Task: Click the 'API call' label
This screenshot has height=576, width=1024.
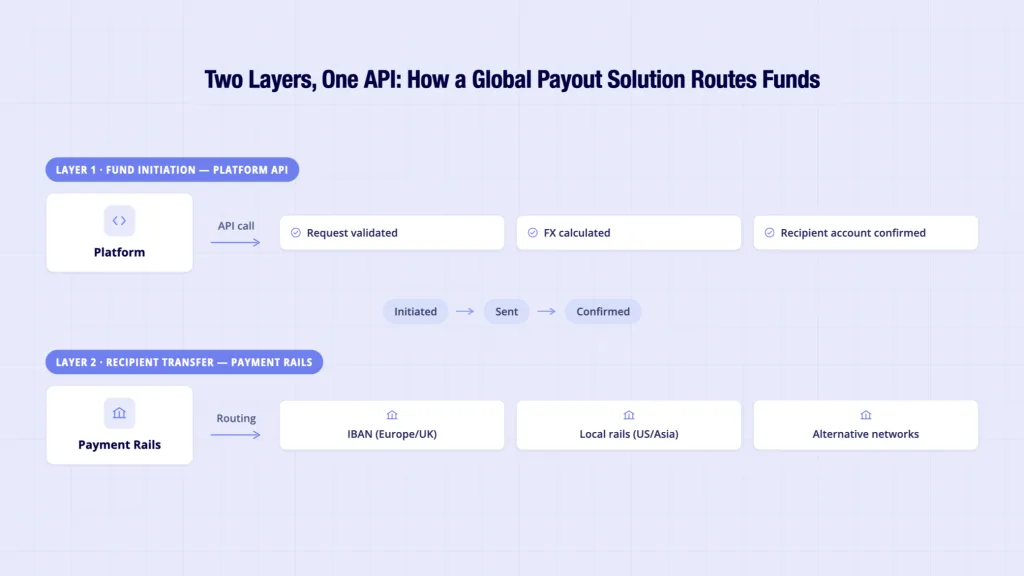Action: pos(236,226)
